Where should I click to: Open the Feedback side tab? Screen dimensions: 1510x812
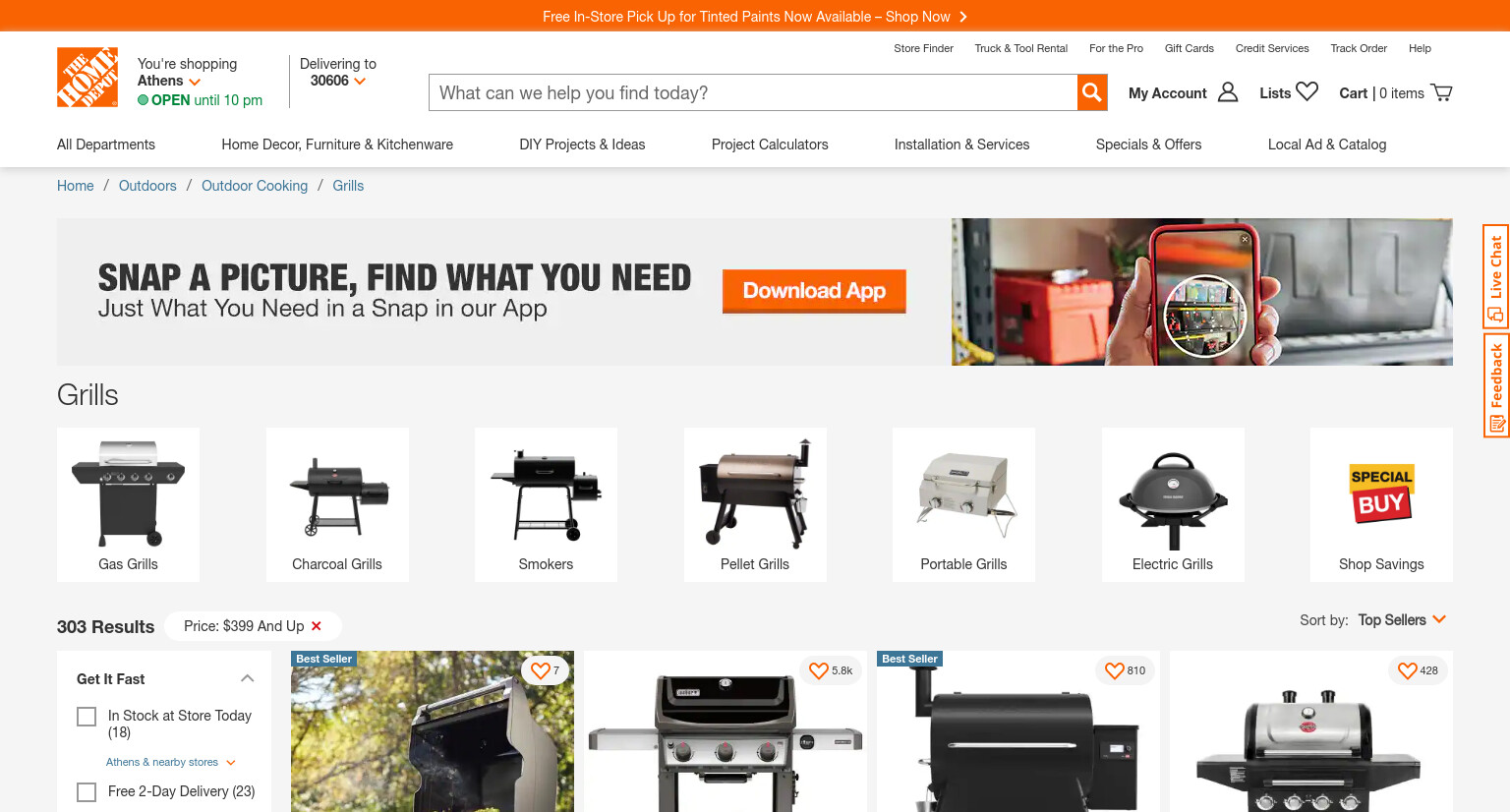pyautogui.click(x=1495, y=385)
